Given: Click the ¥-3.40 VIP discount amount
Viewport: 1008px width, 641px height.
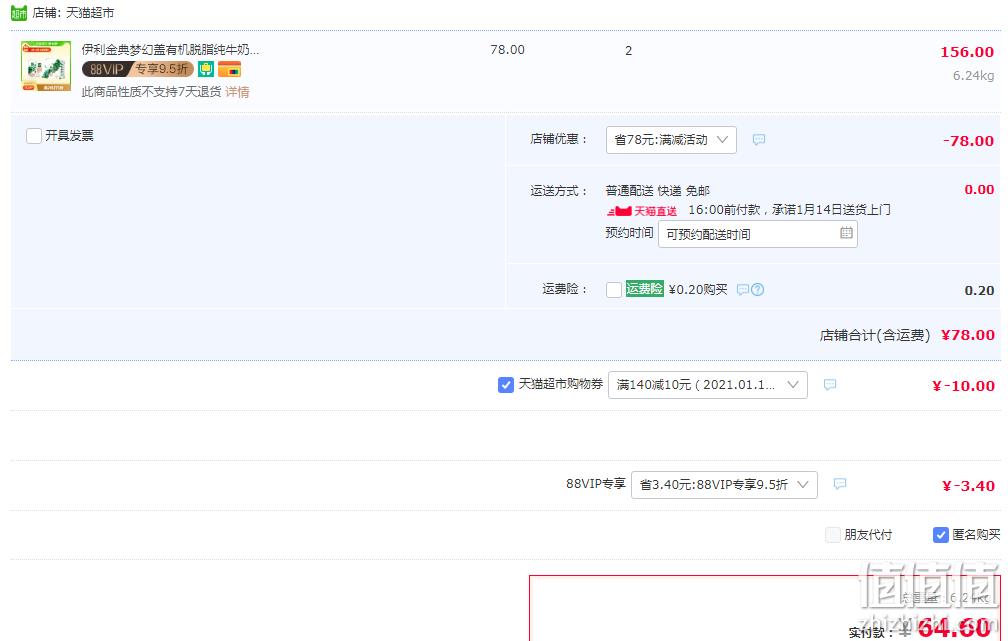Looking at the screenshot, I should click(x=968, y=485).
